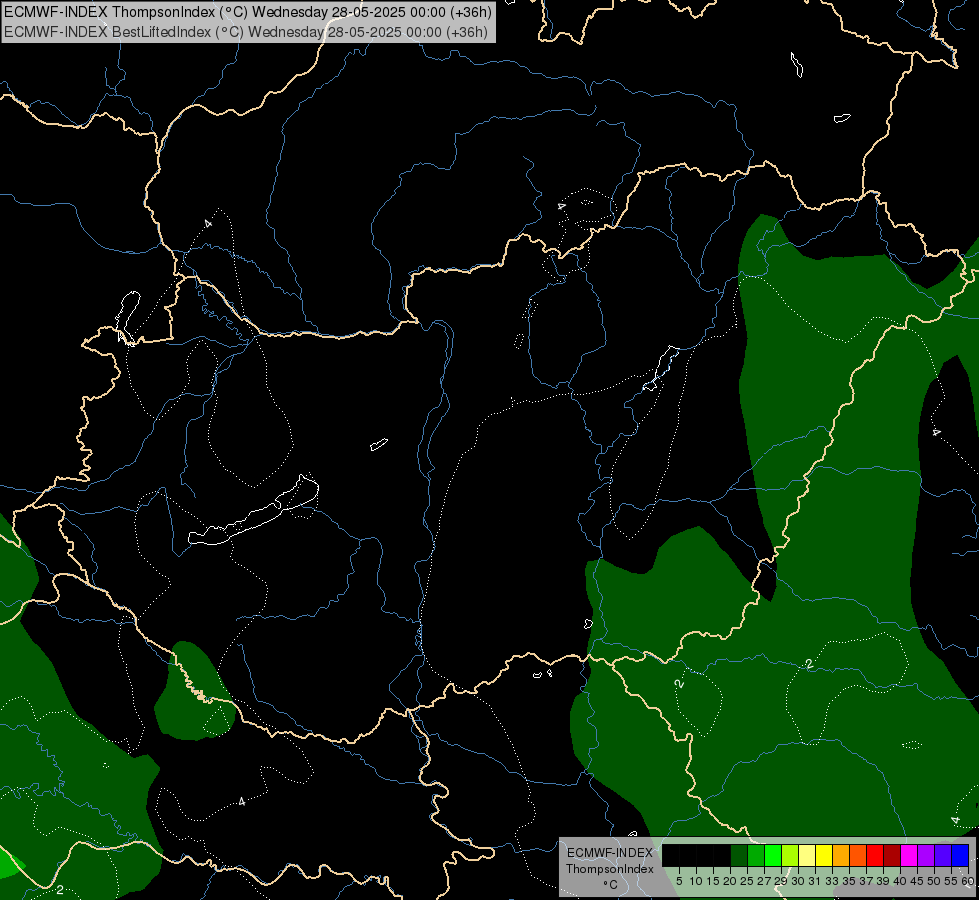Click the ECMWF-INDEX label in the legend
Viewport: 979px width, 900px height.
click(610, 853)
